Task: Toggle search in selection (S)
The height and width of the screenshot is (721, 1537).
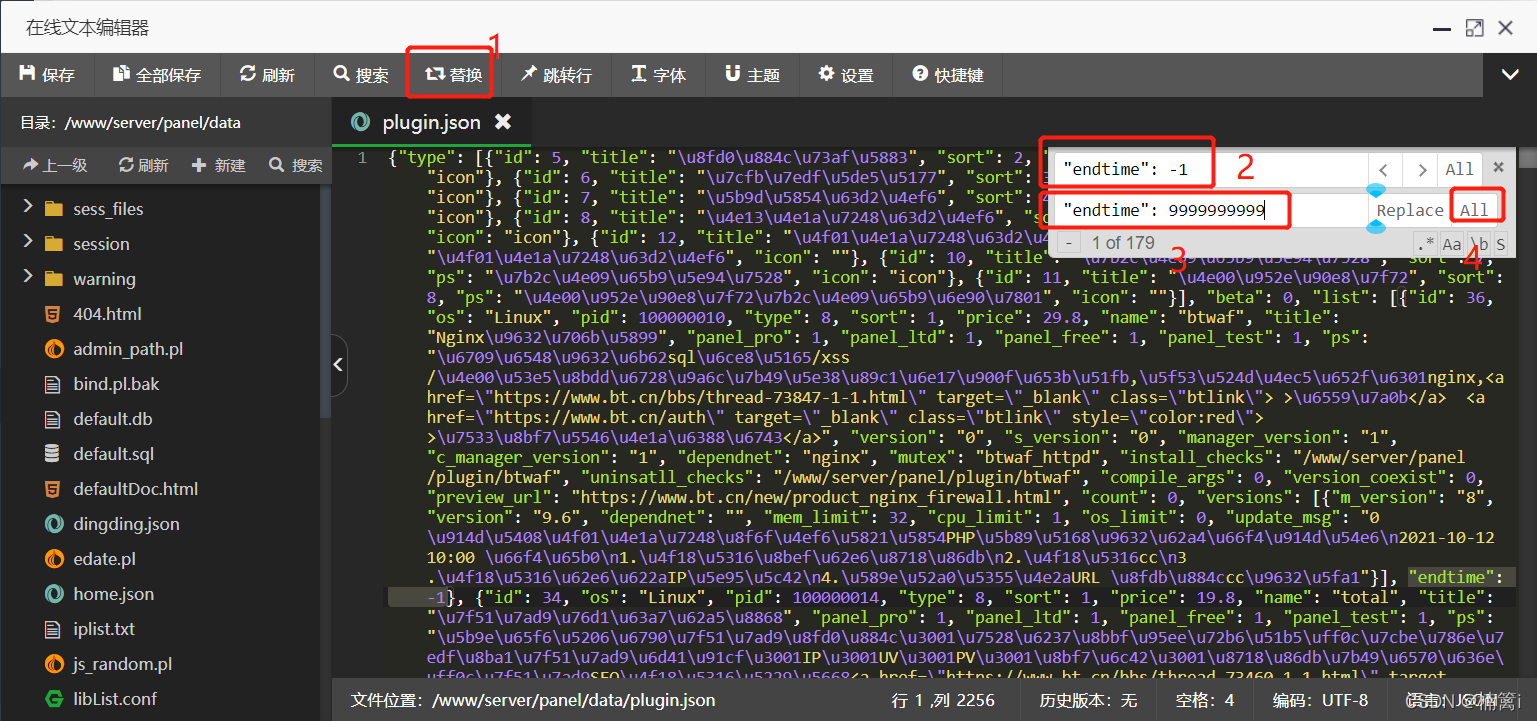Action: (x=1501, y=244)
